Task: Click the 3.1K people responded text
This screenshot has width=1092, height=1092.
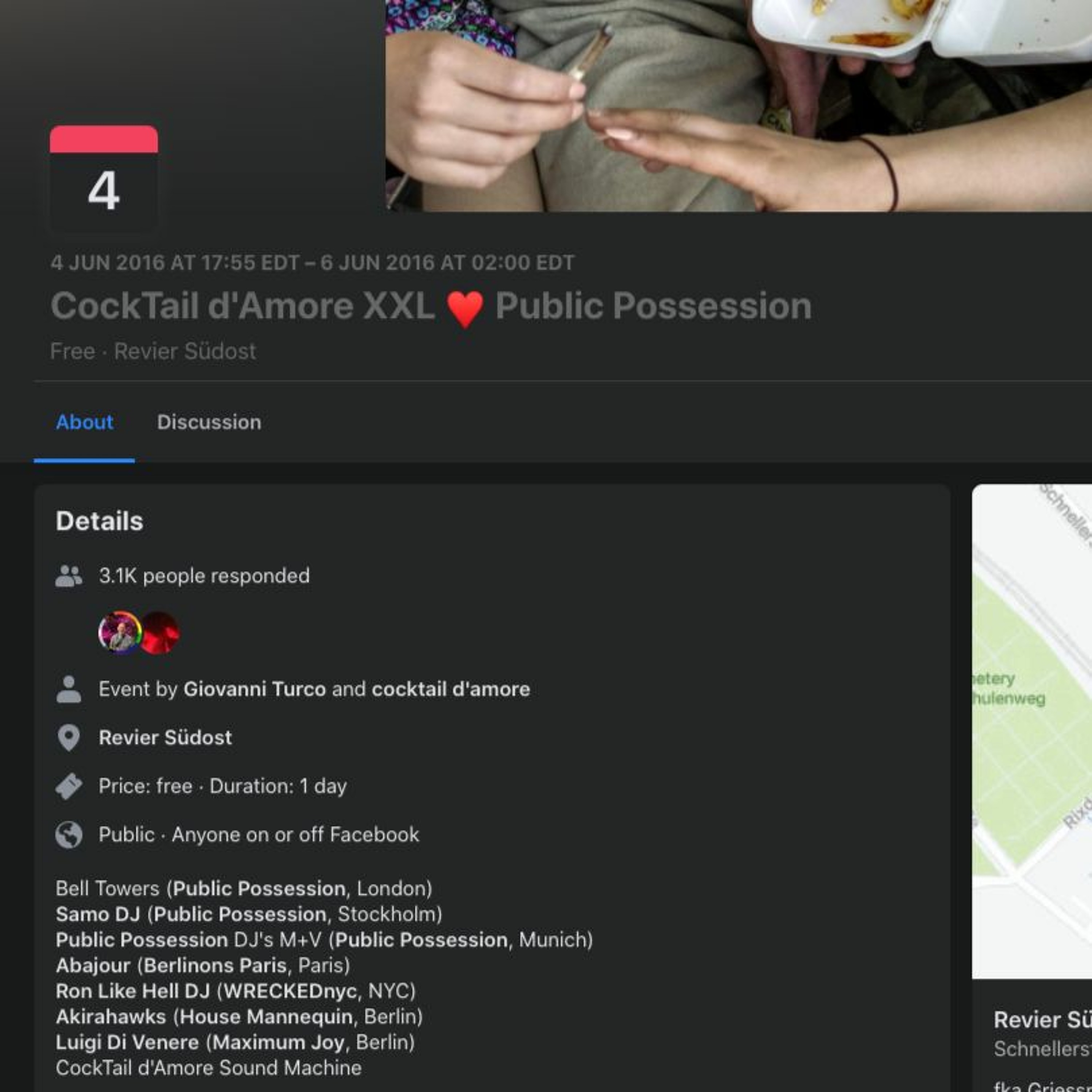Action: 204,576
